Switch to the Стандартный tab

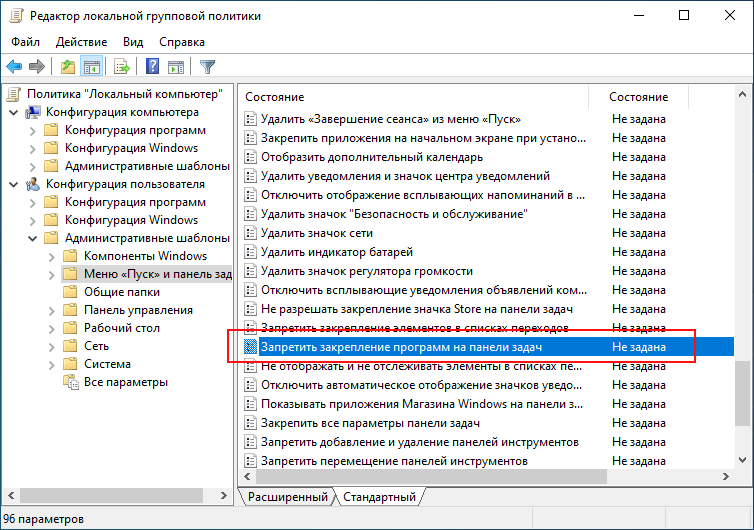pos(379,497)
